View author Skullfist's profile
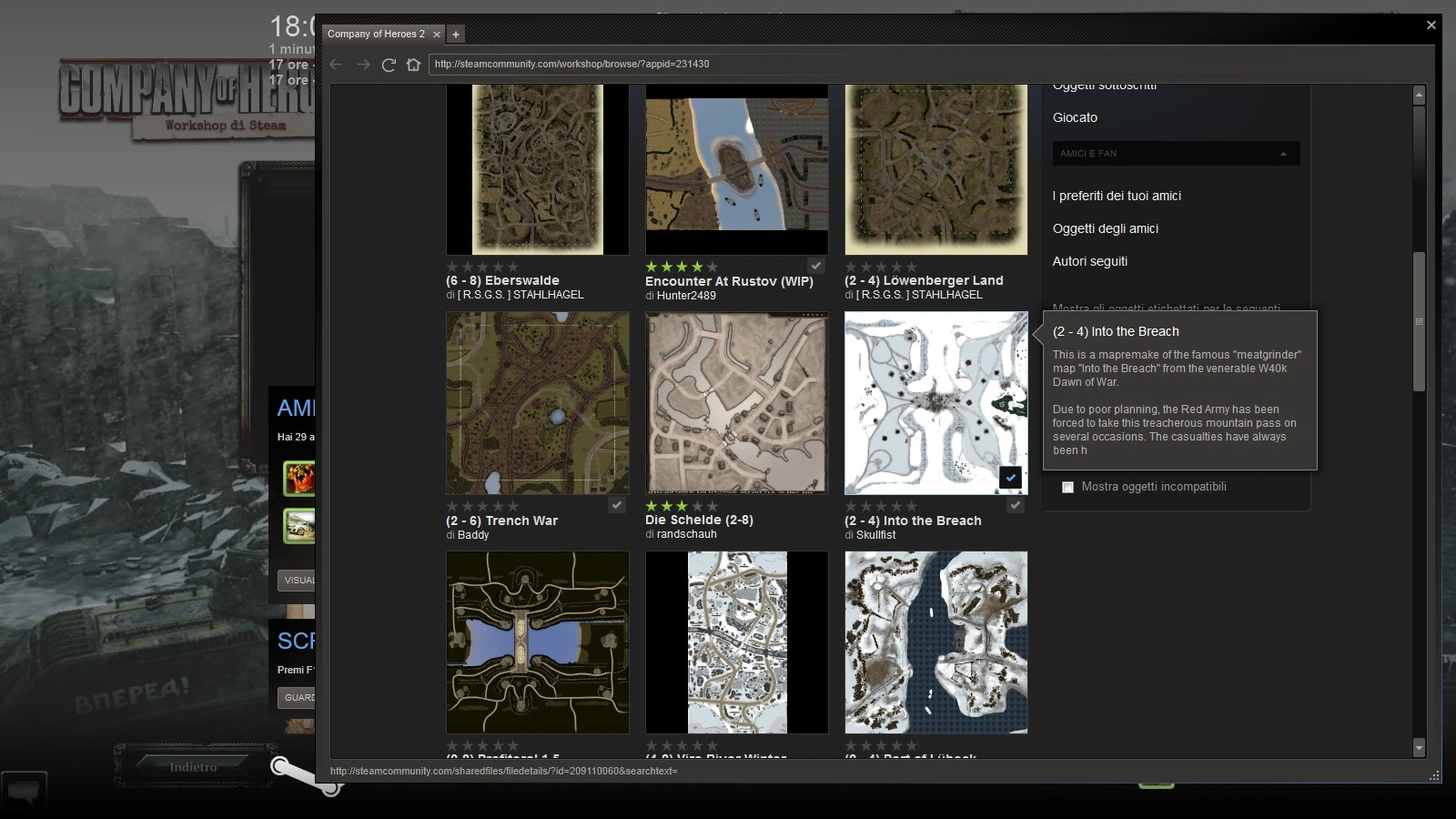Screen dimensions: 1456x819 (876, 535)
